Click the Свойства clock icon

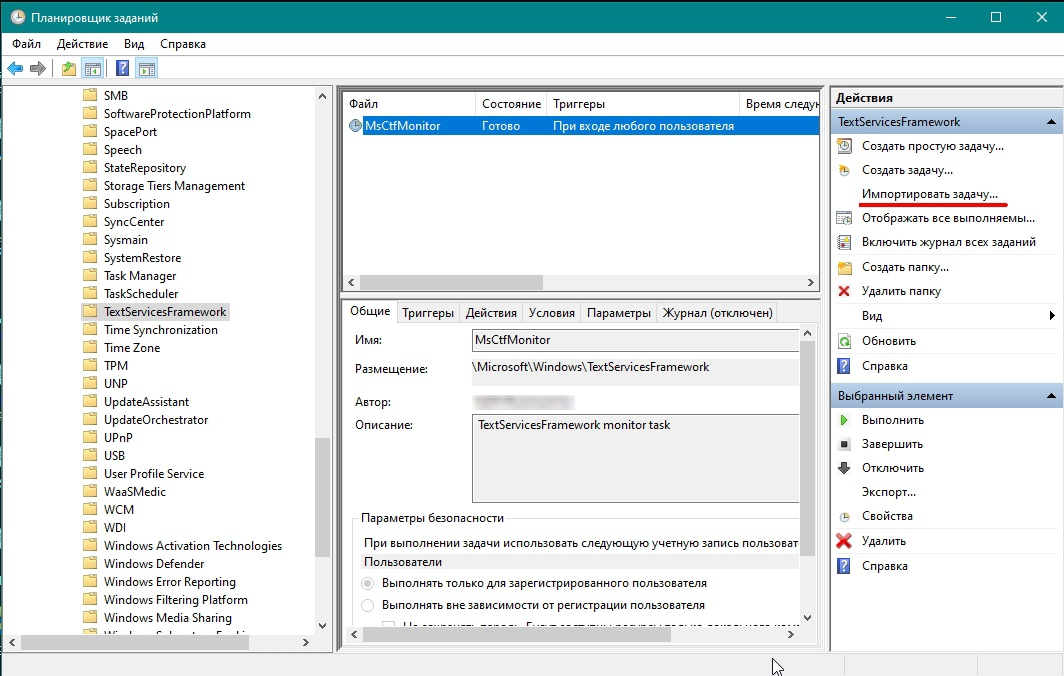click(x=844, y=517)
